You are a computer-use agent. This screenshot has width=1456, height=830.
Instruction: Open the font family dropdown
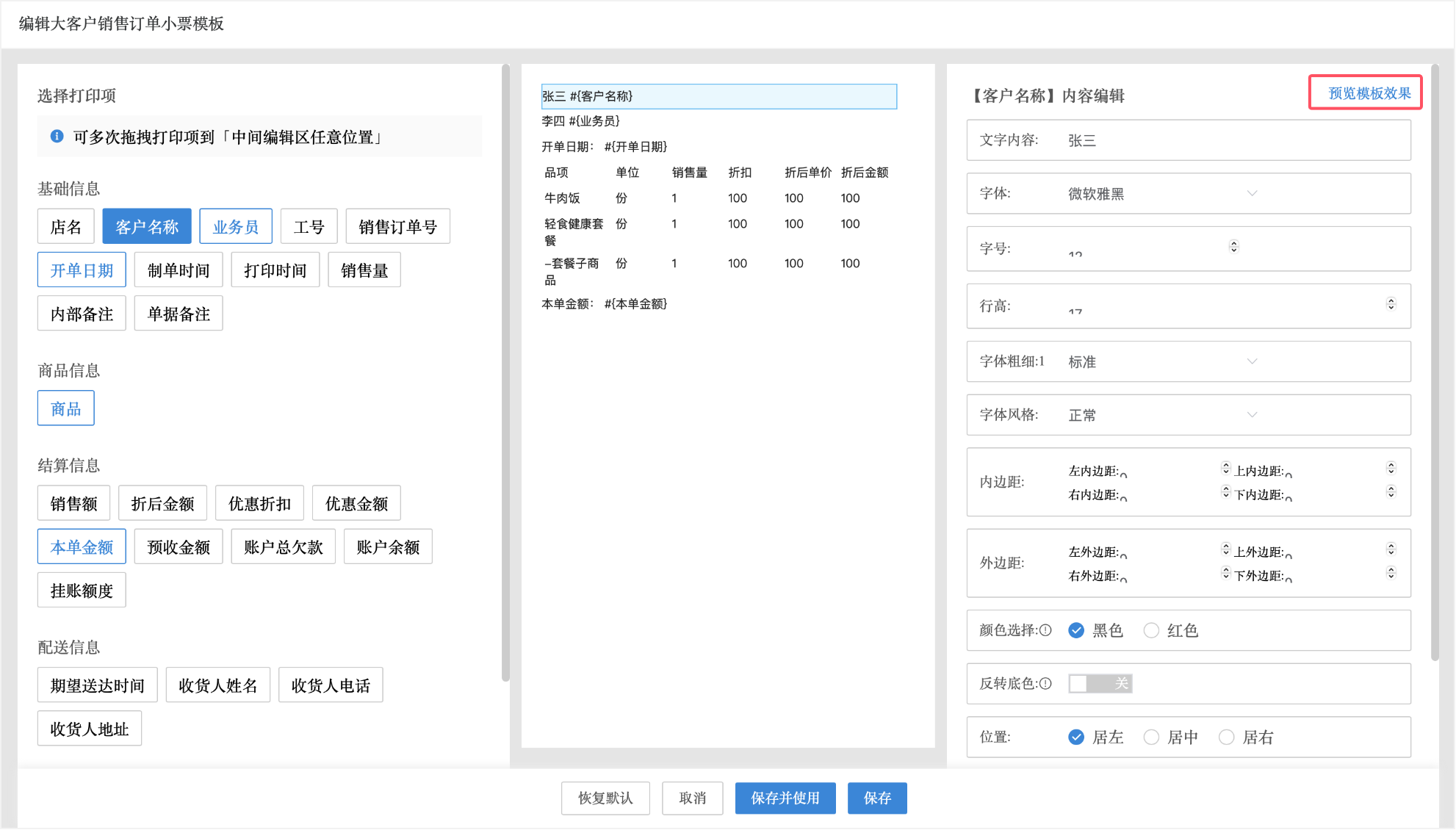pos(1162,194)
